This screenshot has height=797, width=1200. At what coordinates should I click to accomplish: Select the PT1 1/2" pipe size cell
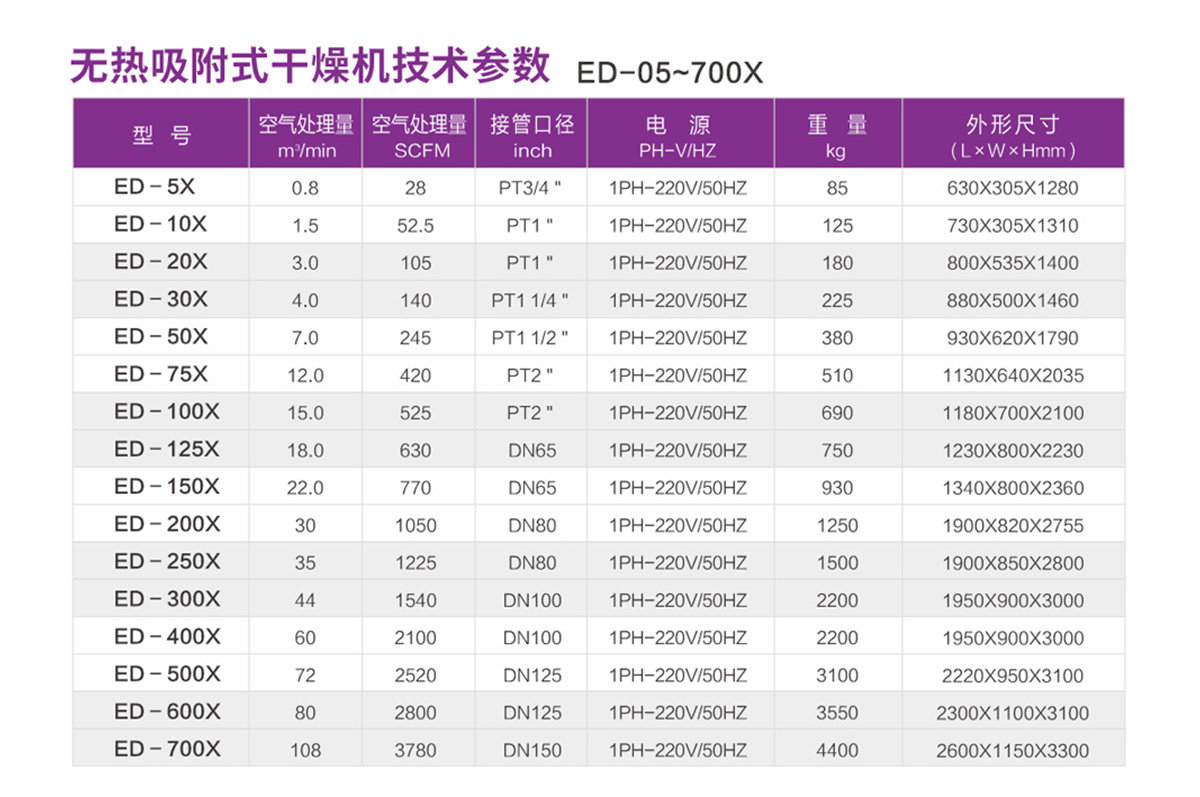tap(531, 338)
